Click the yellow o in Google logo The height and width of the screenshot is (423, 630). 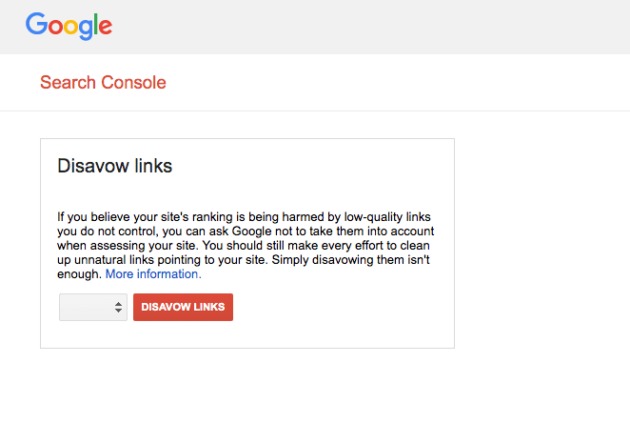coord(71,27)
